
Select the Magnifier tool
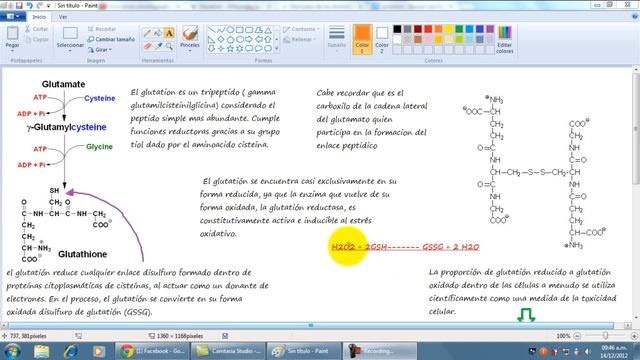point(169,46)
